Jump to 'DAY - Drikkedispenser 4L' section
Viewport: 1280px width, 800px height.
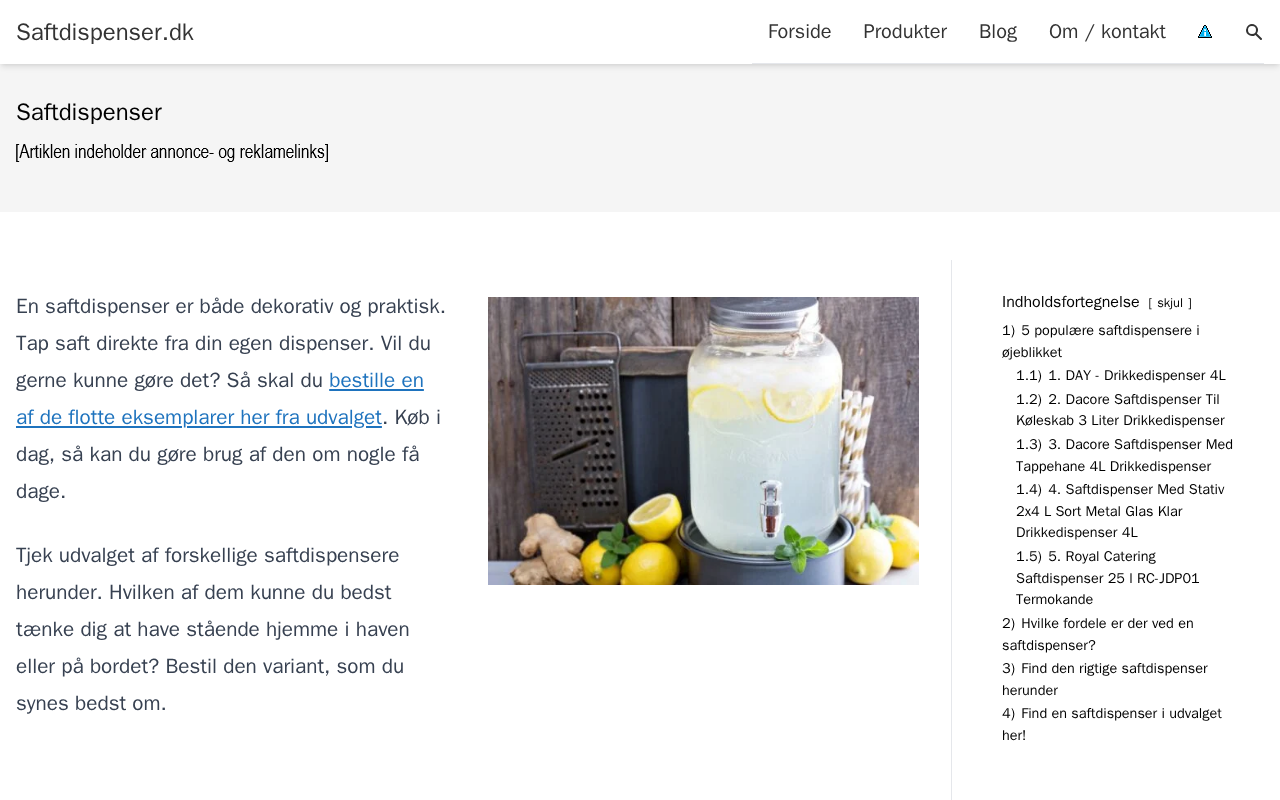click(x=1121, y=376)
